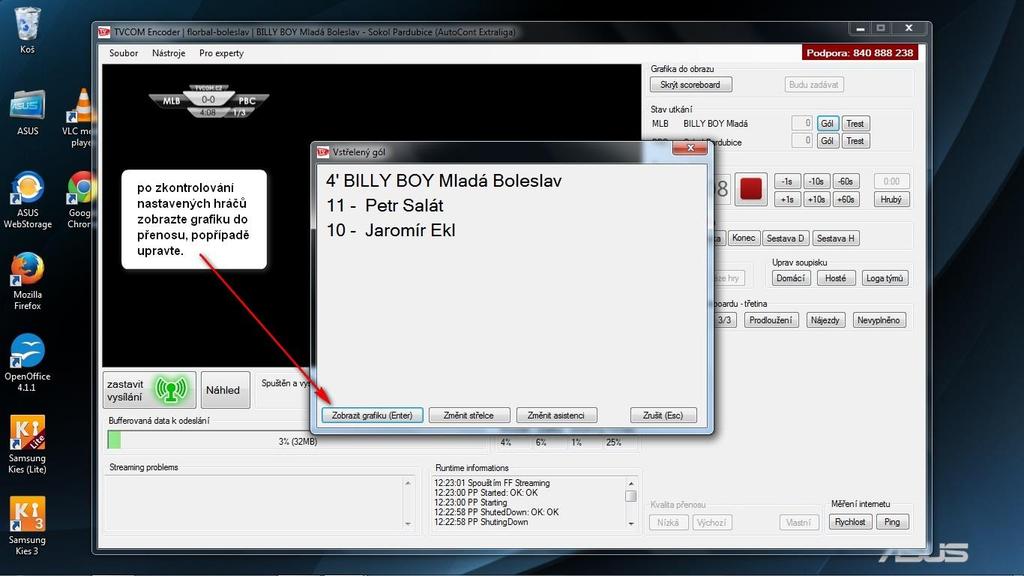Viewport: 1024px width, 576px height.
Task: Select Prodloužení period button
Action: [x=771, y=321]
